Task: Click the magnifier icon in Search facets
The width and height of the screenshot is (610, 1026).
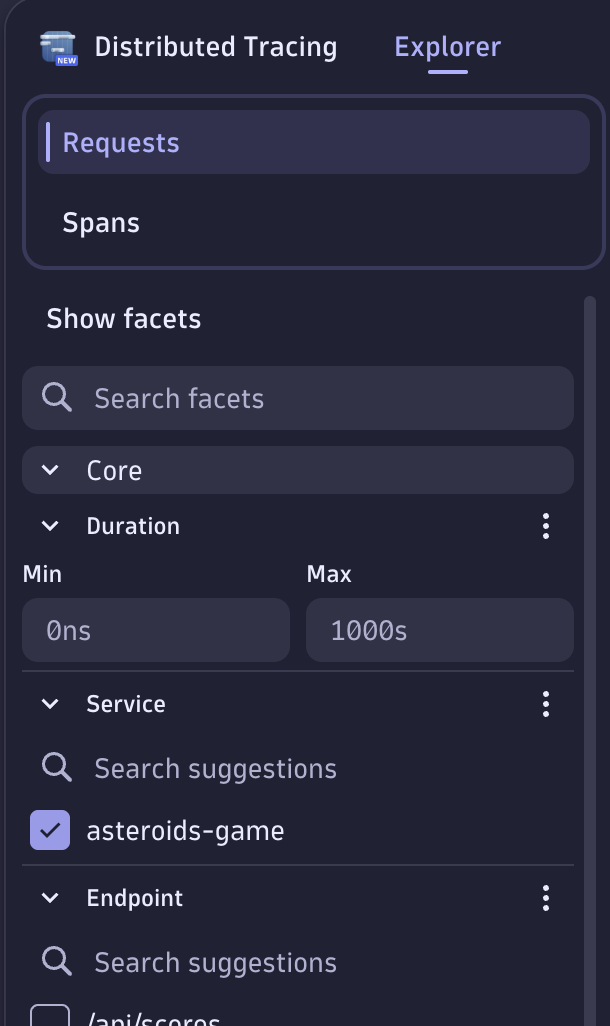Action: (x=56, y=398)
